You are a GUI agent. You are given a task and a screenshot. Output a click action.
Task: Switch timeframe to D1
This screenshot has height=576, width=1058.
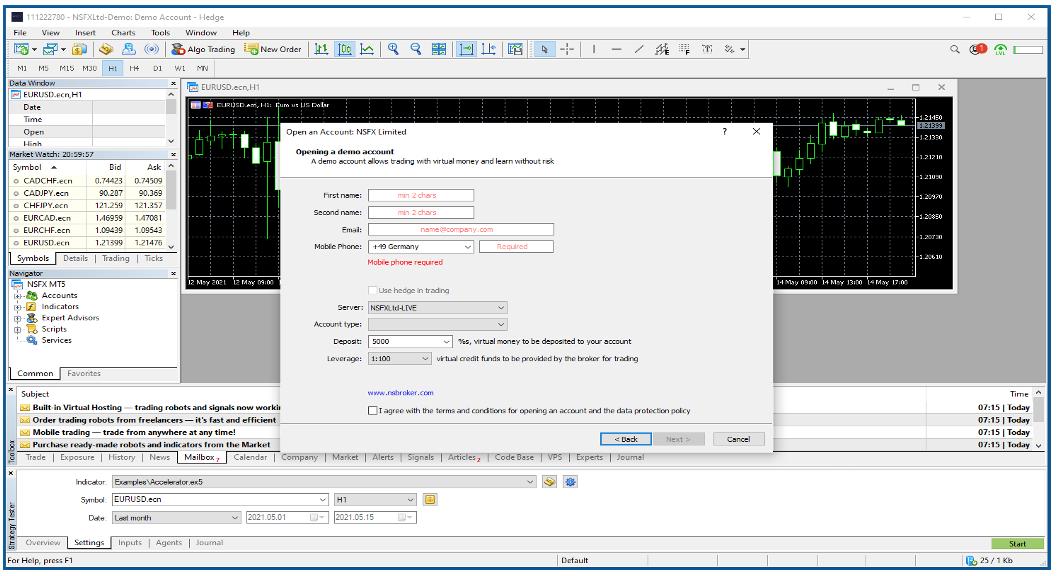pos(157,68)
